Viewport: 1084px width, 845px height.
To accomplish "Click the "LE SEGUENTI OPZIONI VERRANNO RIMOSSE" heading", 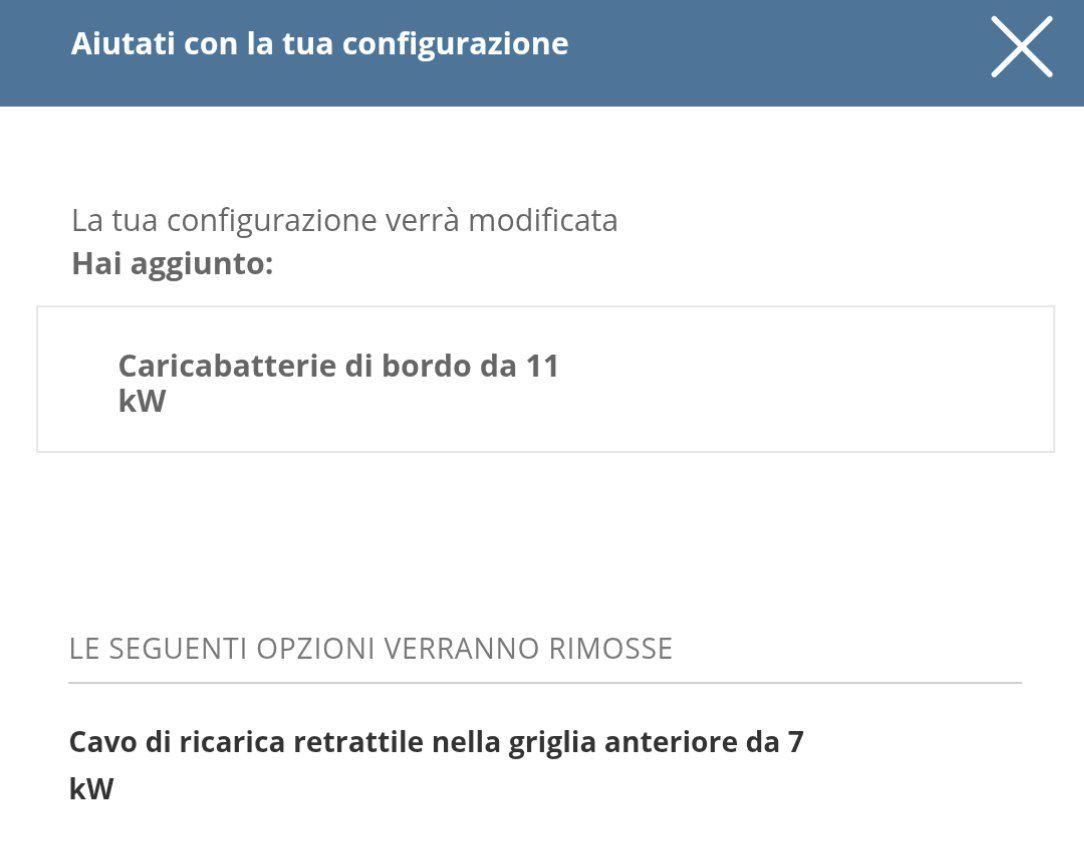I will tap(371, 649).
